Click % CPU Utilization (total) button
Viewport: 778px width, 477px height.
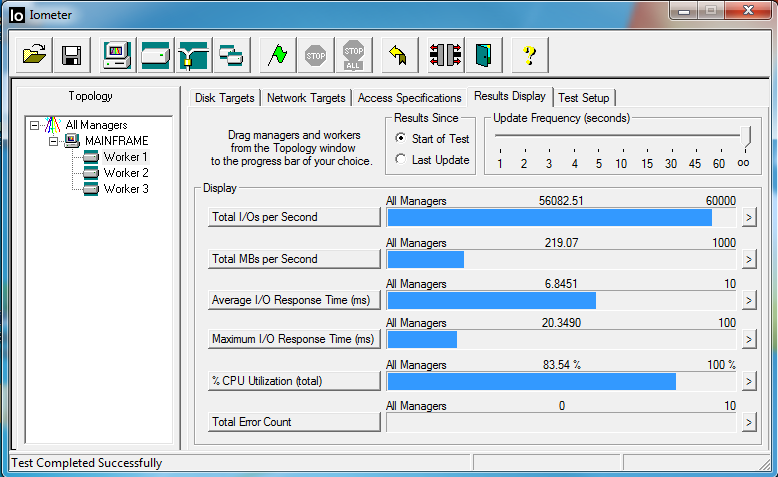tap(294, 381)
